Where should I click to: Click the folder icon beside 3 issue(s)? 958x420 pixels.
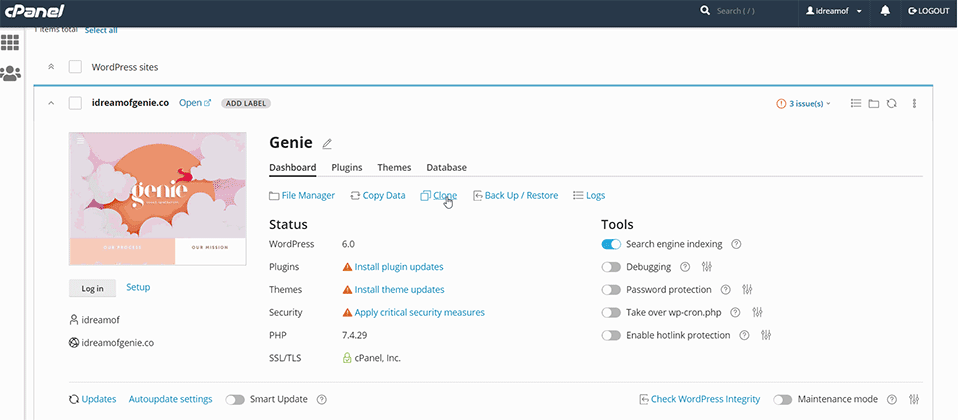pyautogui.click(x=874, y=103)
